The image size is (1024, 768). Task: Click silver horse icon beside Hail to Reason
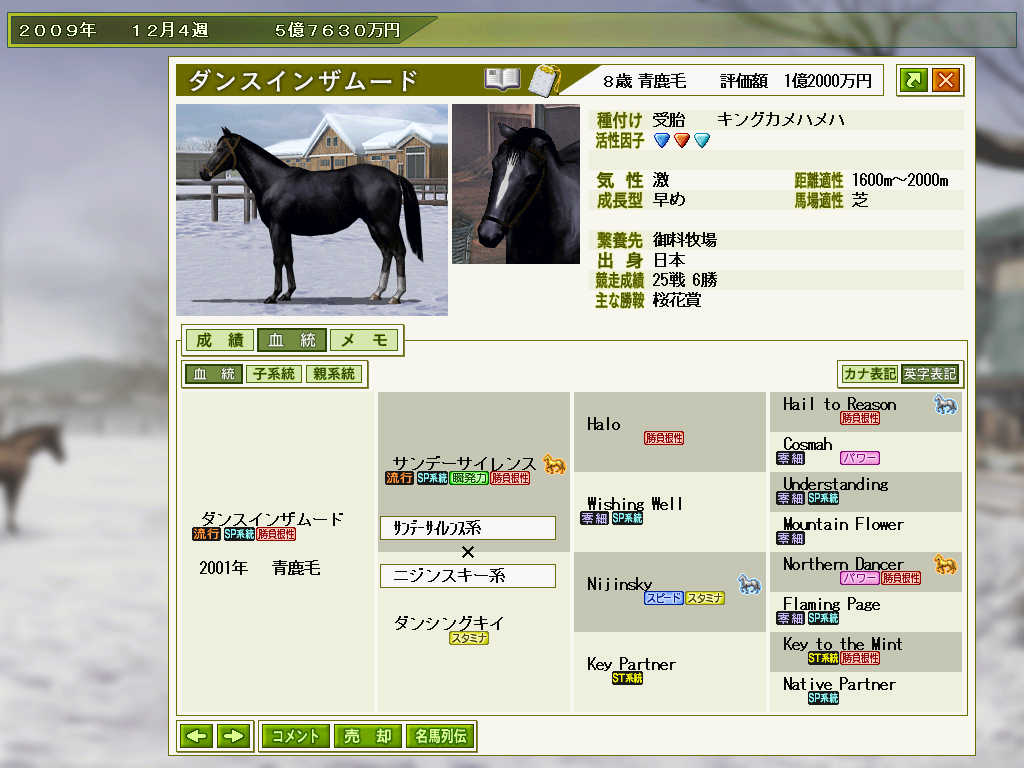coord(945,404)
